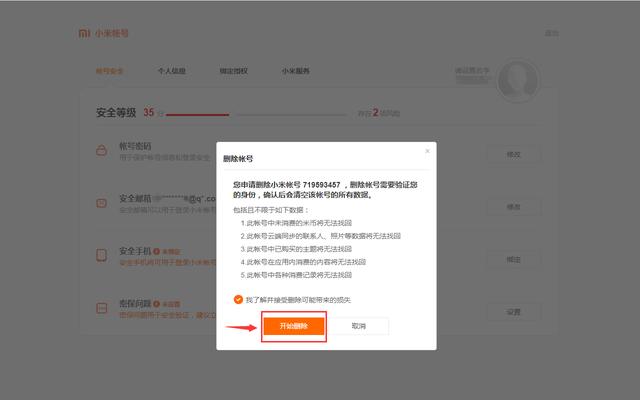
Task: Click the 存在2项风险 text
Action: [x=379, y=113]
